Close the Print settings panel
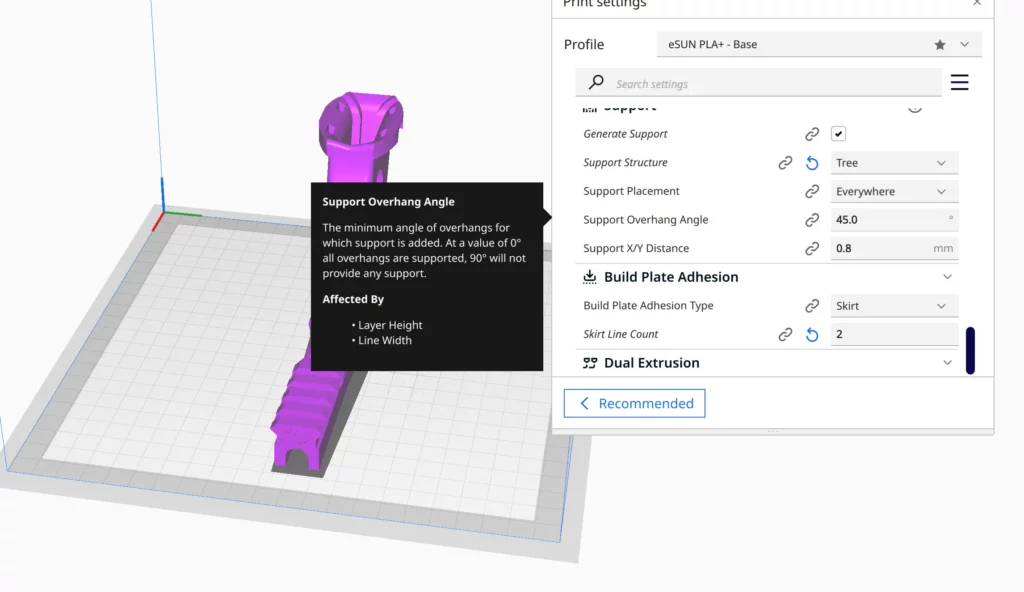Image resolution: width=1024 pixels, height=592 pixels. [977, 5]
